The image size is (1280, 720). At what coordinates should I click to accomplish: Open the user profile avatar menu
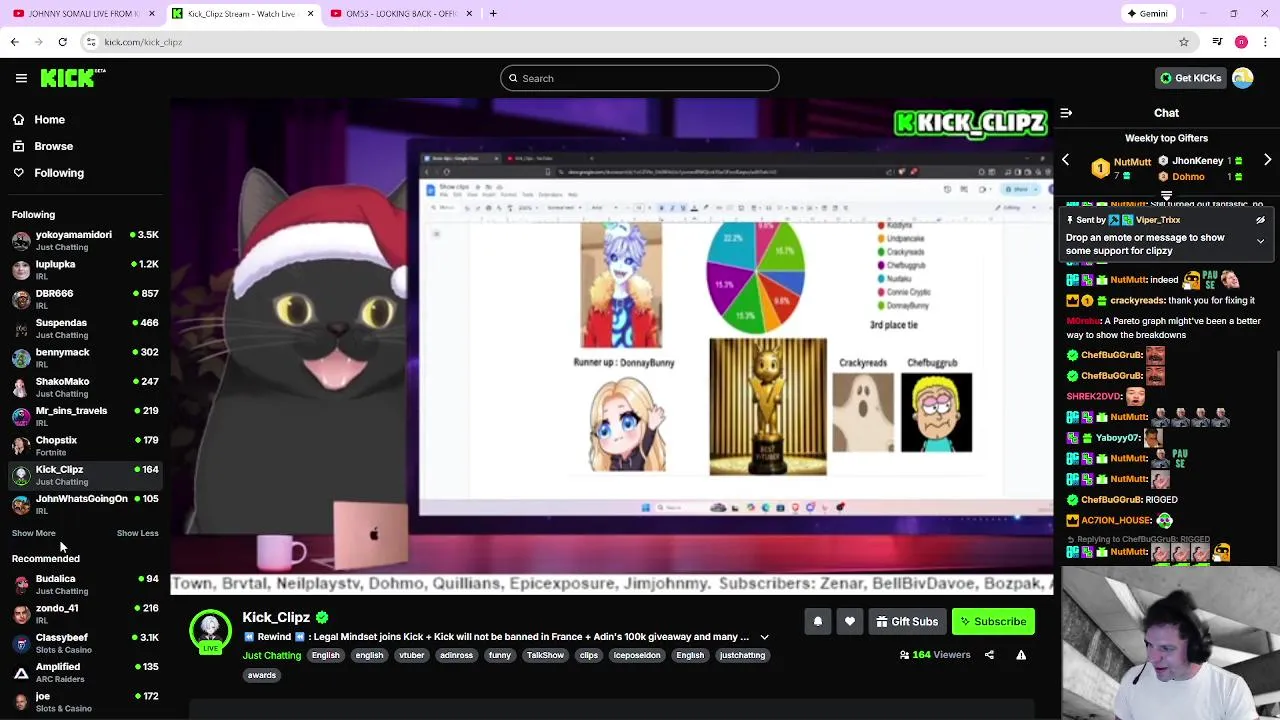[1243, 78]
